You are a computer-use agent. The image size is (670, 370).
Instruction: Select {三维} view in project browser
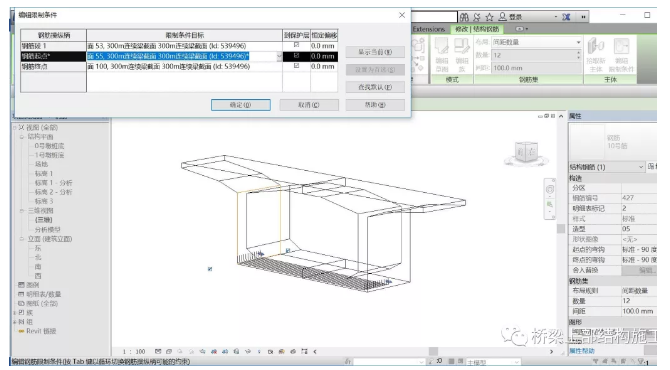(44, 220)
